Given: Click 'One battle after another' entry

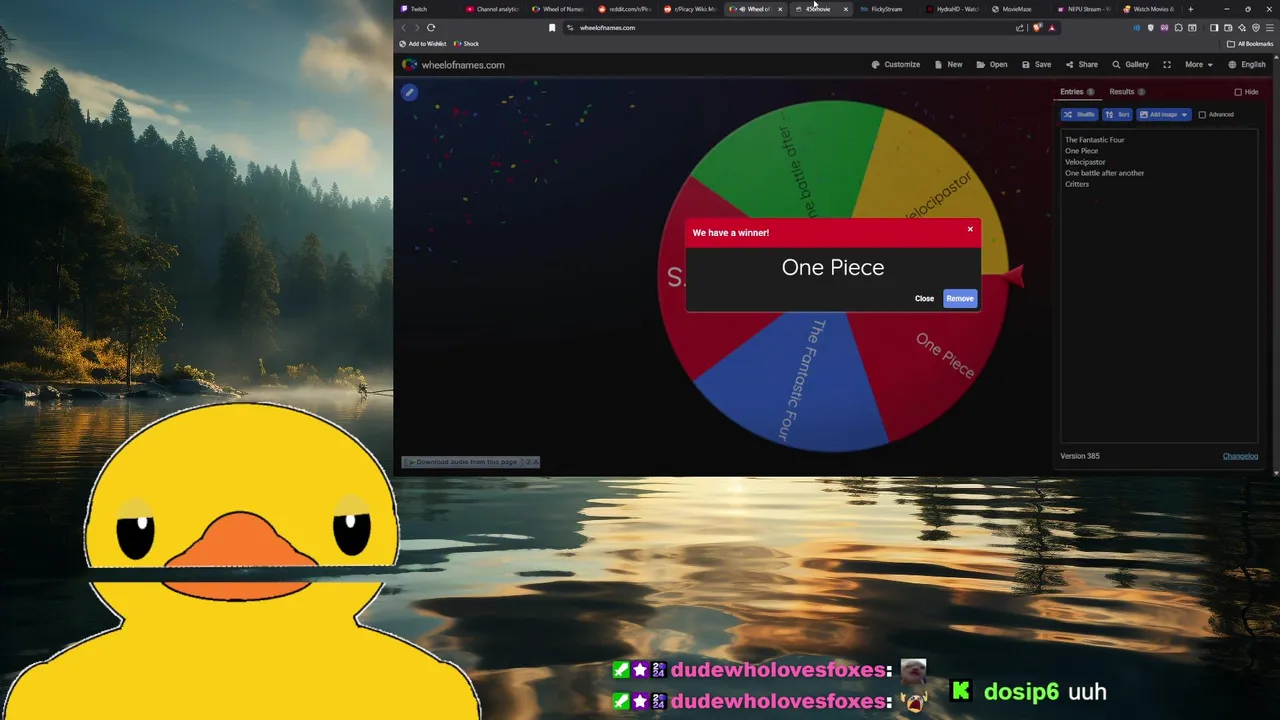Looking at the screenshot, I should [1104, 173].
